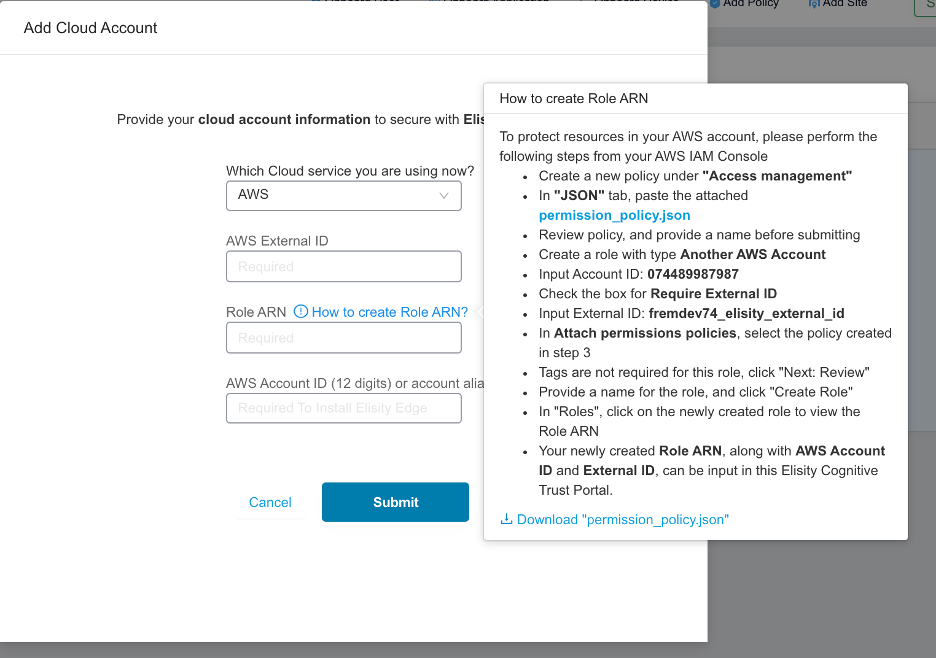Click the Add Site pin icon

[x=814, y=4]
